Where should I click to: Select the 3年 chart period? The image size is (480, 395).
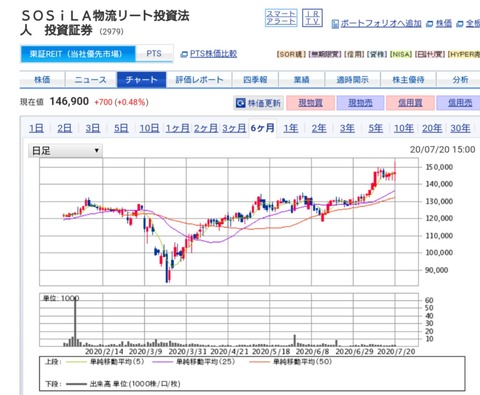(x=347, y=128)
